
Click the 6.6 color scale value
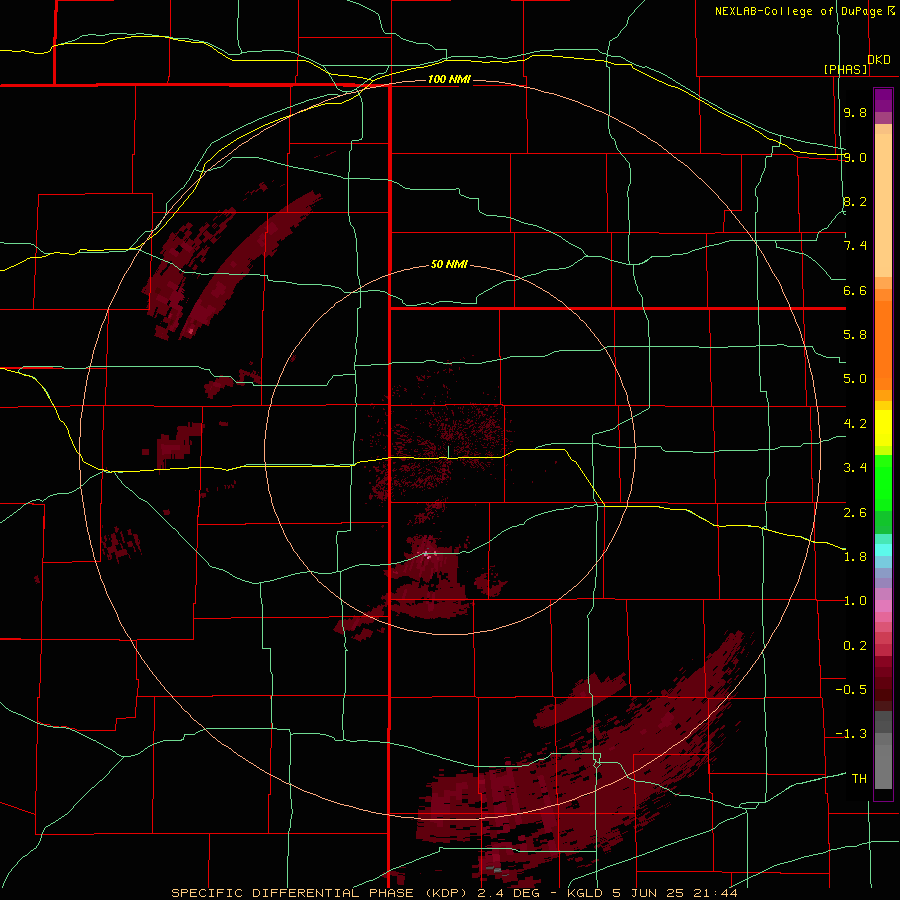pos(855,290)
